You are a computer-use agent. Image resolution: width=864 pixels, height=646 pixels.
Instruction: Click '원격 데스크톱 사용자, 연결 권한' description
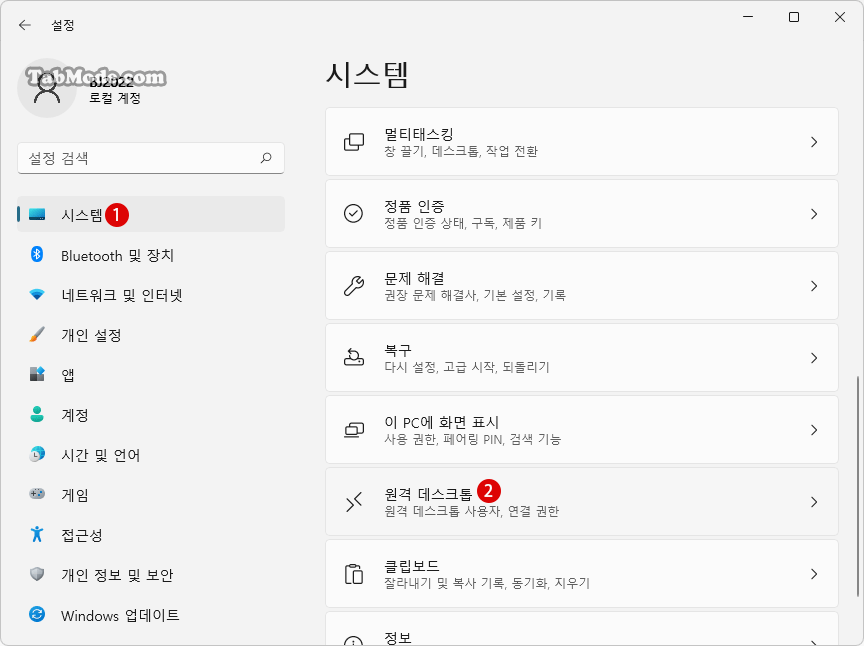tap(472, 511)
